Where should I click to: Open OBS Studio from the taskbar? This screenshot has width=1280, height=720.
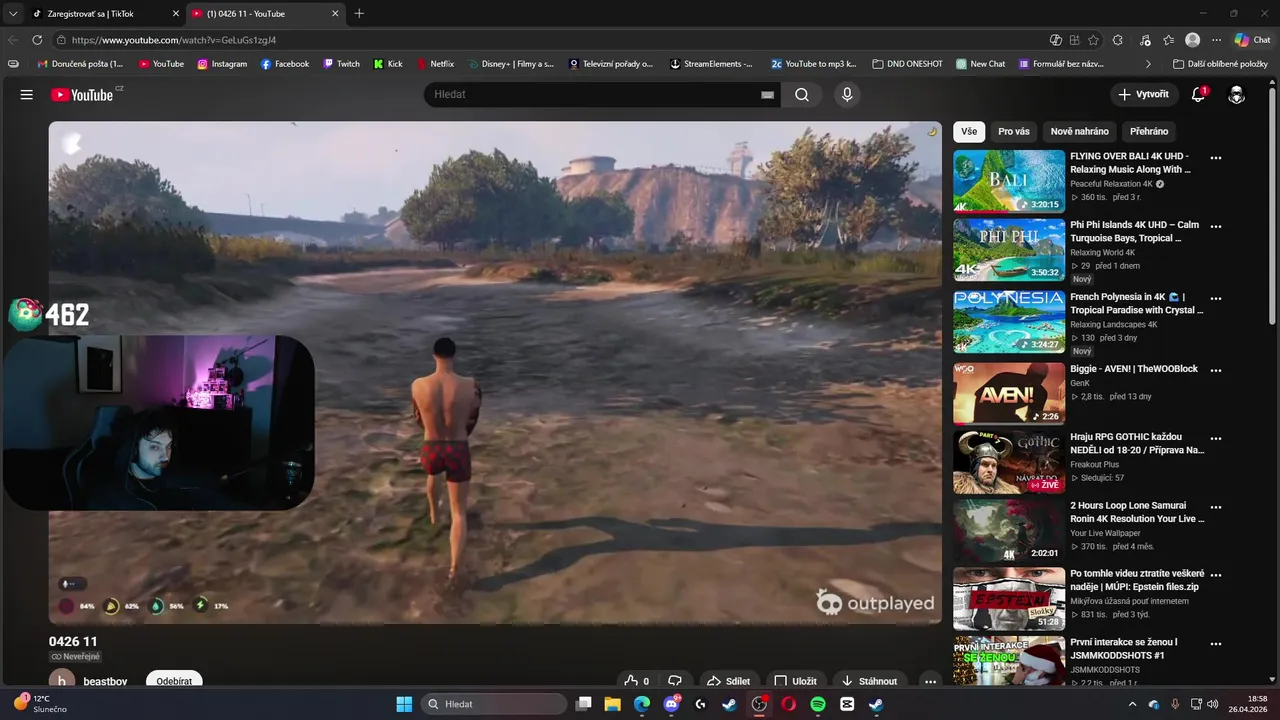pos(759,704)
